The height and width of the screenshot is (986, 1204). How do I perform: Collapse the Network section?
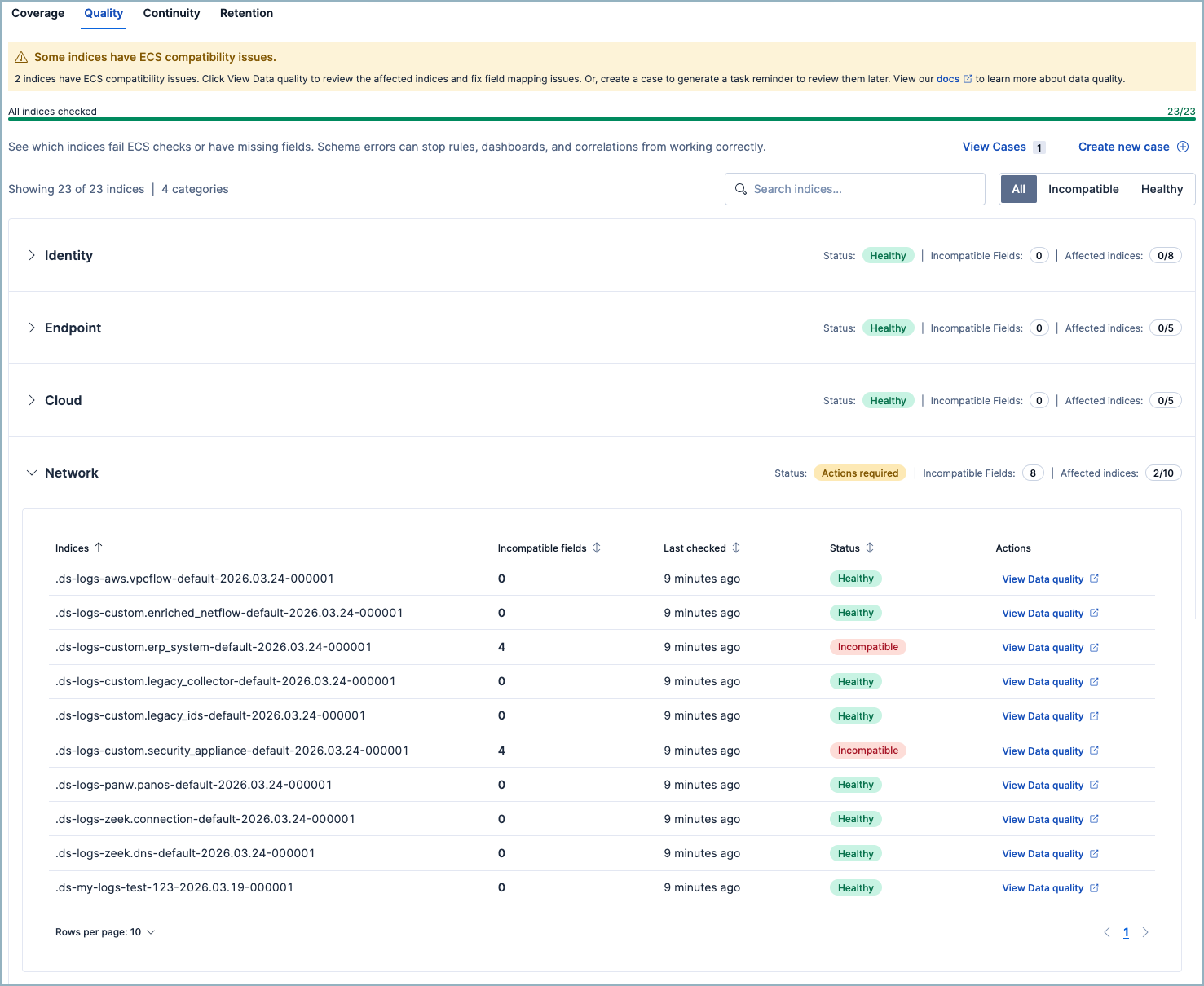point(31,473)
